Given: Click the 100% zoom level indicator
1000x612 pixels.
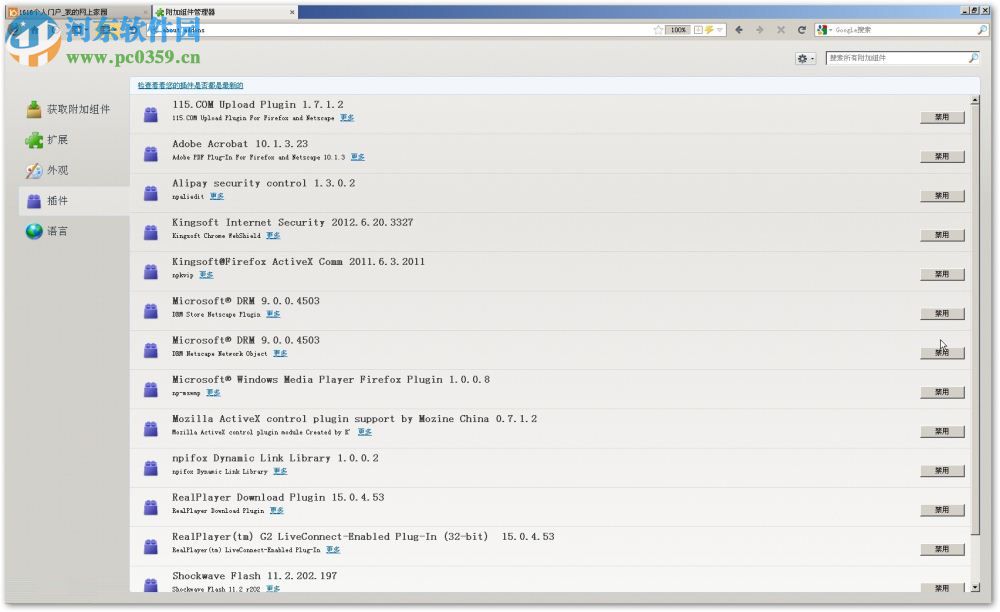Looking at the screenshot, I should coord(678,30).
